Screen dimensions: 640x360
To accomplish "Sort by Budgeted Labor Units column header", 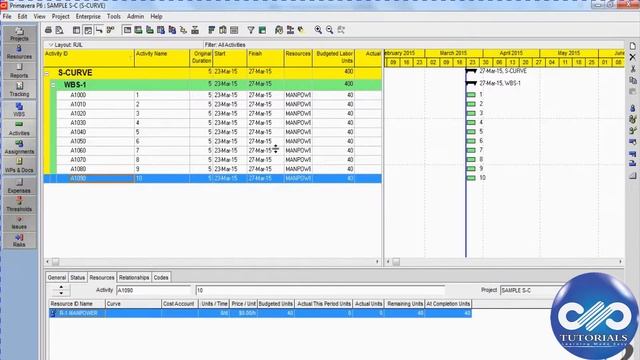I will click(x=334, y=58).
